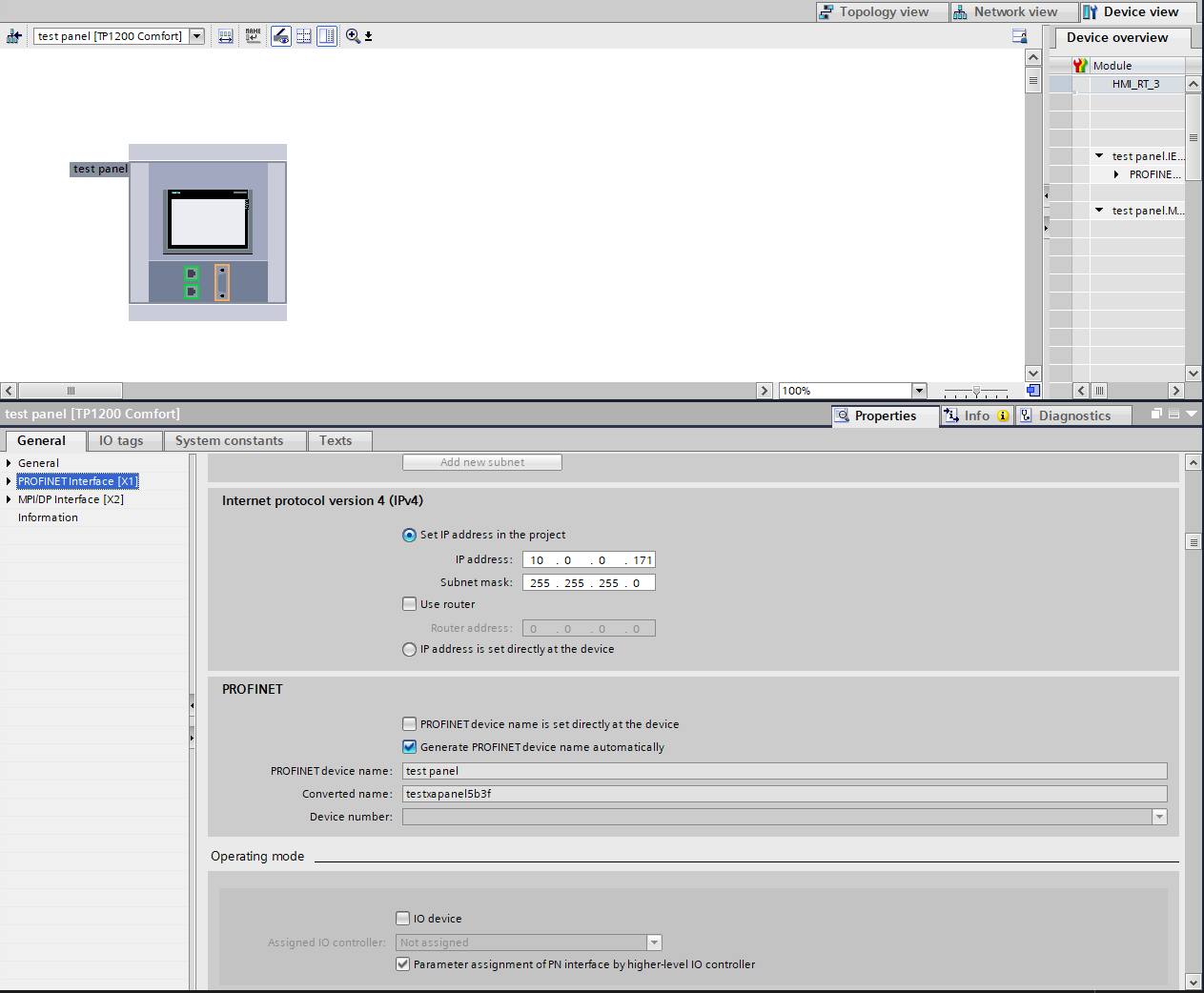Viewport: 1204px width, 993px height.
Task: Click the show address labels toolbar icon
Action: coord(226,36)
